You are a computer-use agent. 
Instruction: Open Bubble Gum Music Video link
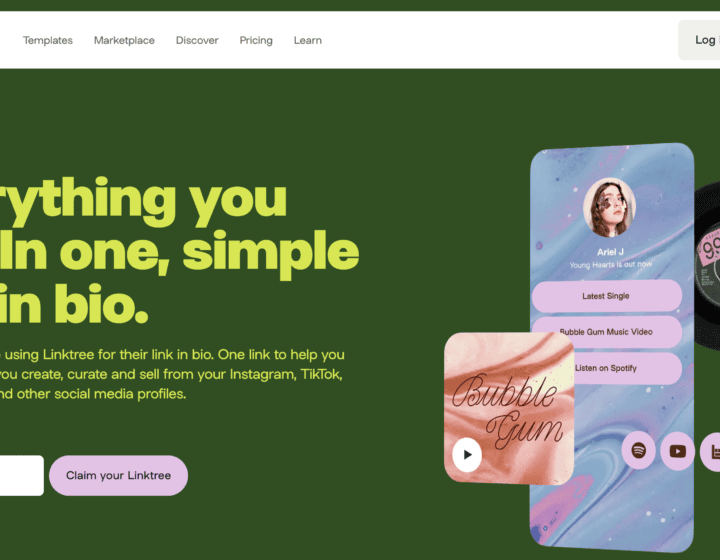(606, 331)
